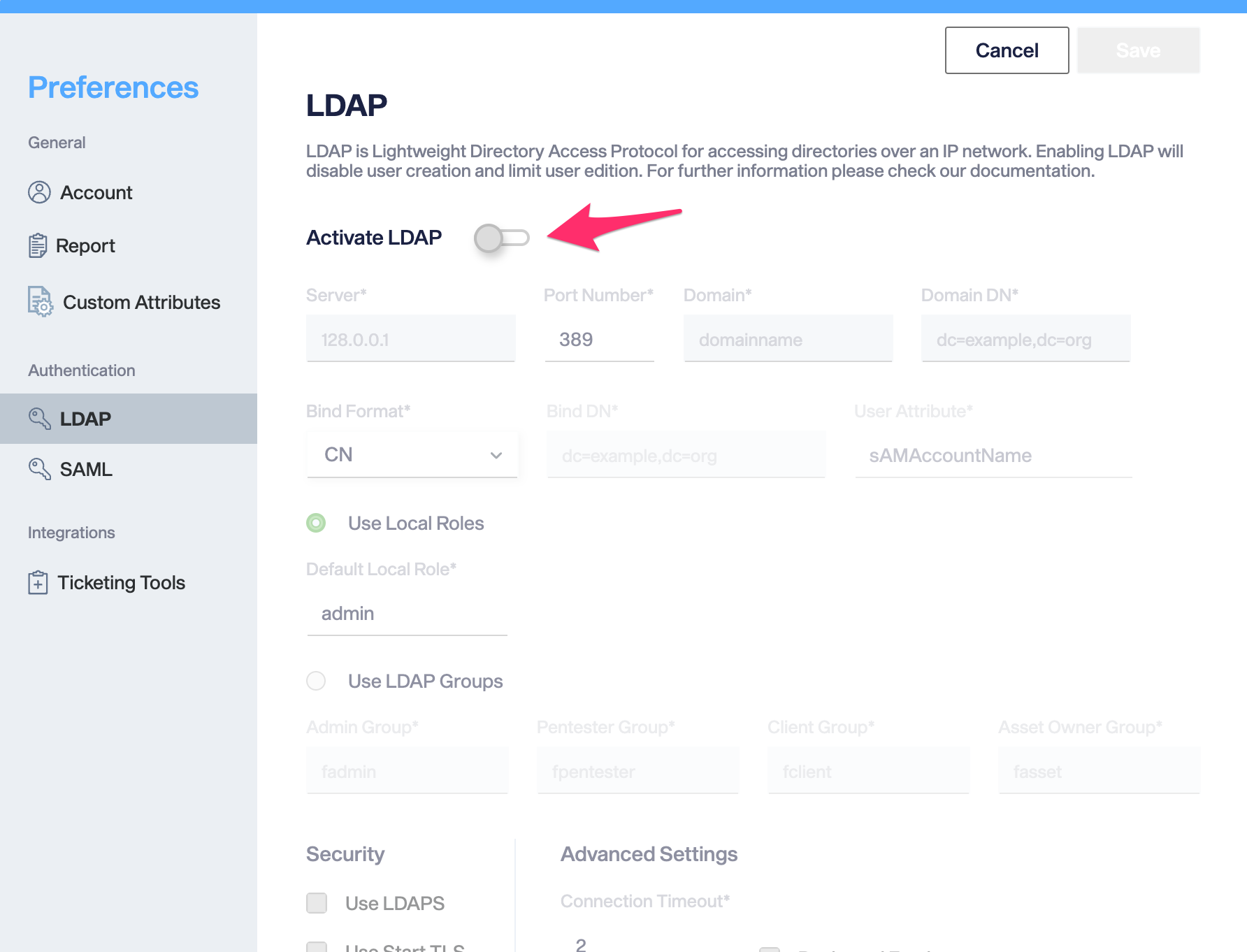Enable the Use LDAPS checkbox
The height and width of the screenshot is (952, 1247).
click(x=317, y=903)
